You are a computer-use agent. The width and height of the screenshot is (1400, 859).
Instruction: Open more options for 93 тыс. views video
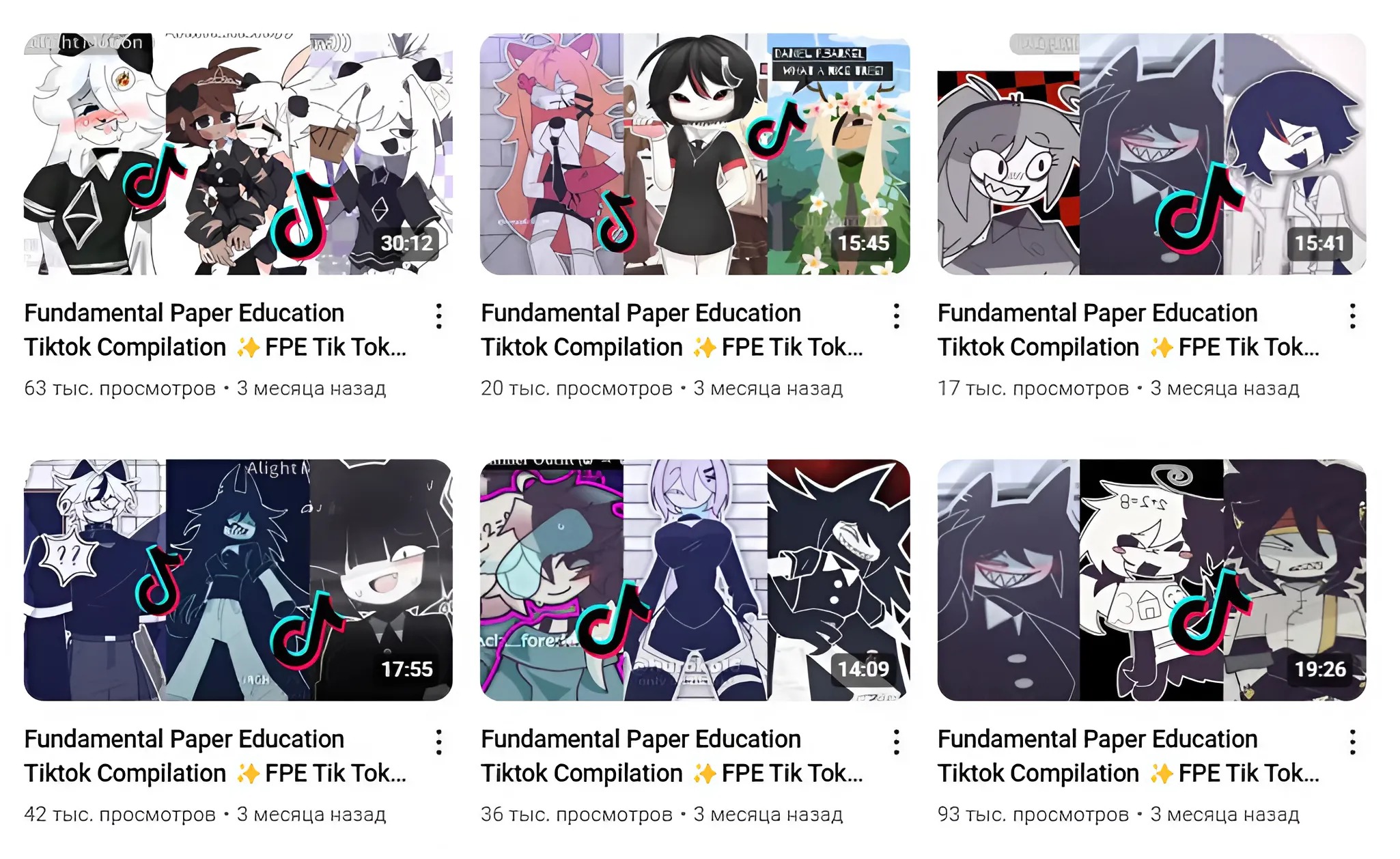click(1352, 742)
